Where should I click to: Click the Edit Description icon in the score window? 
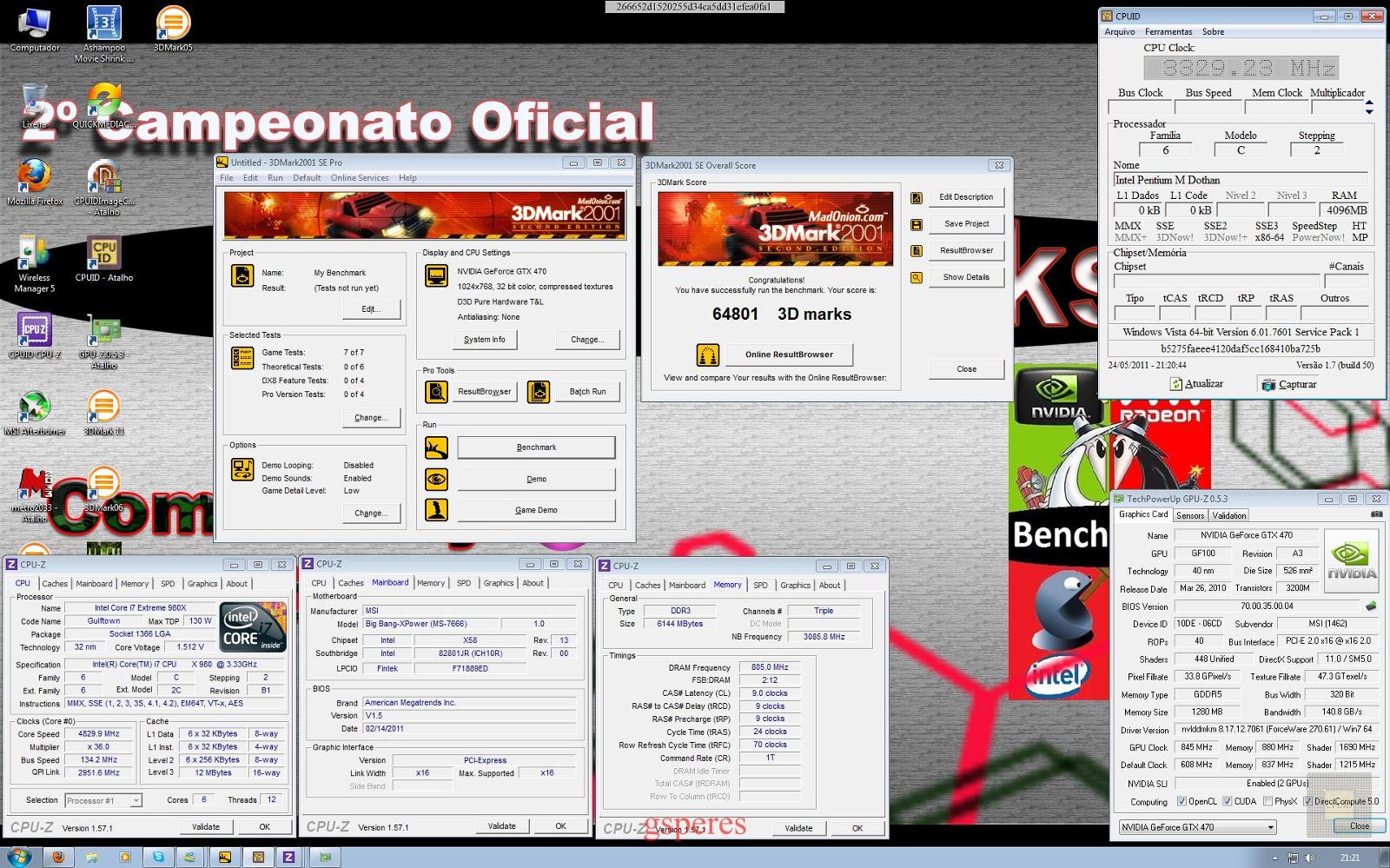[x=916, y=197]
